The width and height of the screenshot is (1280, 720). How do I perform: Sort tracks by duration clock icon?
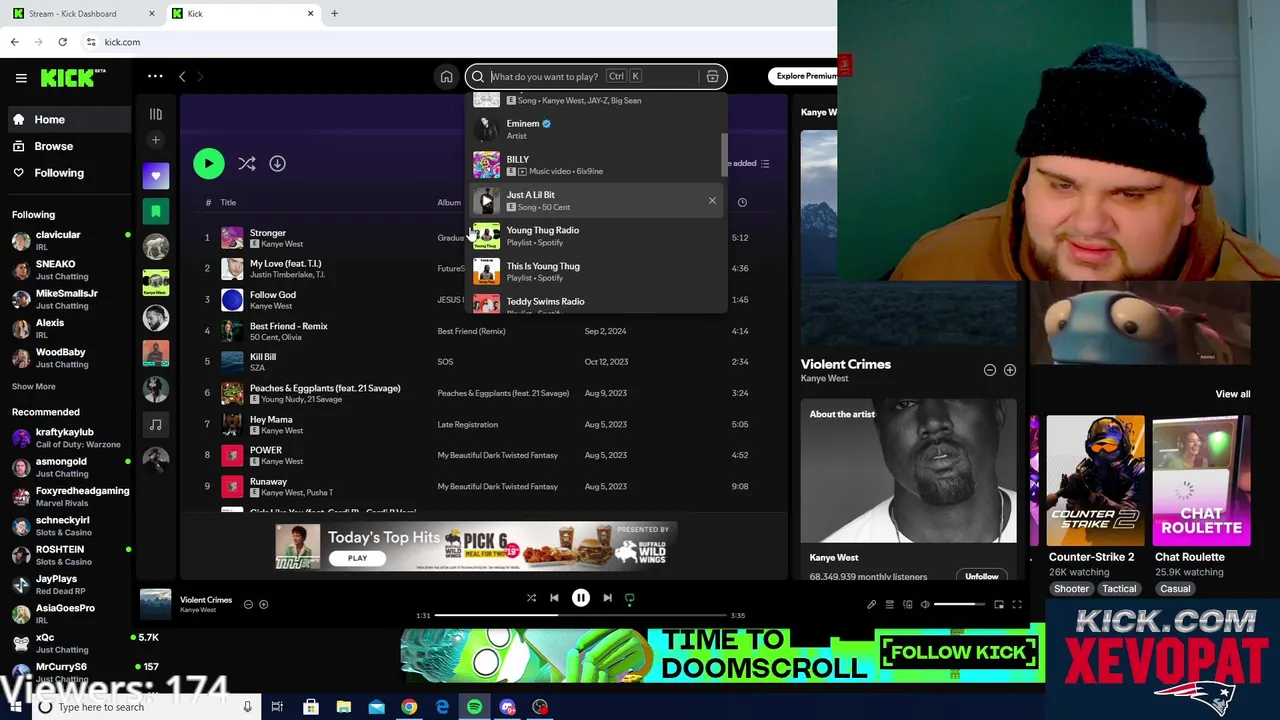(x=742, y=202)
